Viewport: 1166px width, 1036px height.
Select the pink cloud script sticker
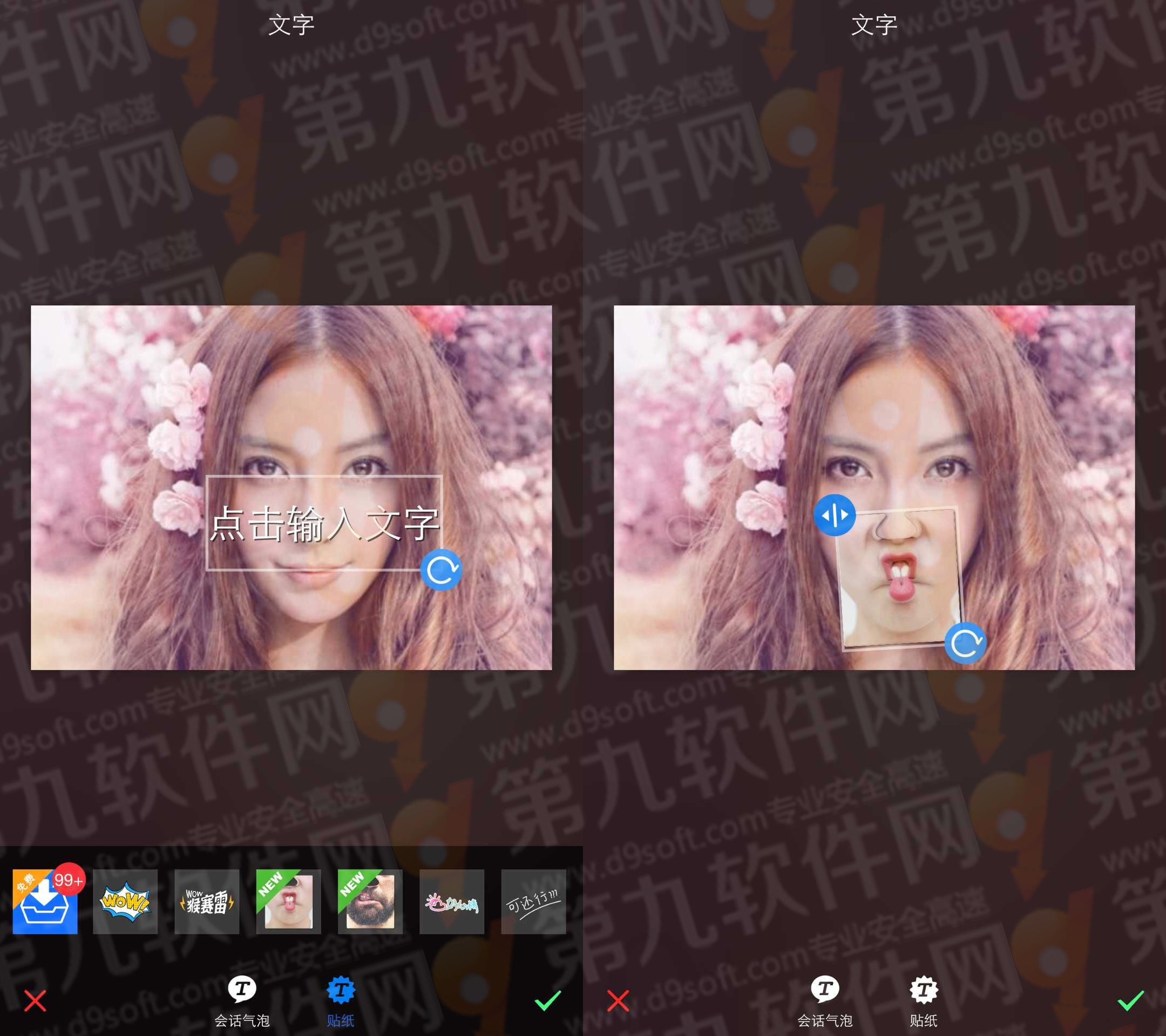(x=452, y=902)
